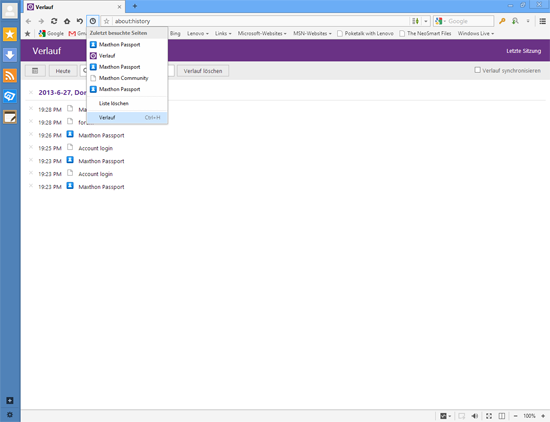
Task: Click the 100% zoom level indicator
Action: tap(529, 416)
